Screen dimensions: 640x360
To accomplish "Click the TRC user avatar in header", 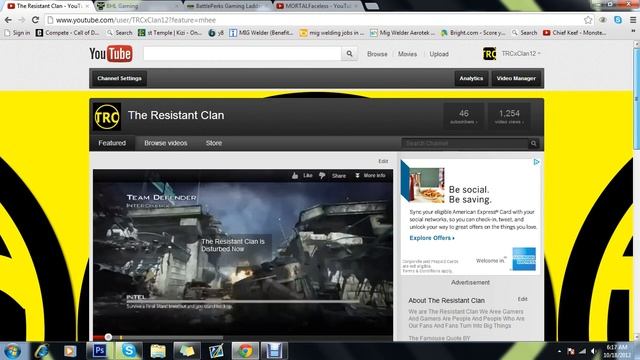I will [489, 53].
